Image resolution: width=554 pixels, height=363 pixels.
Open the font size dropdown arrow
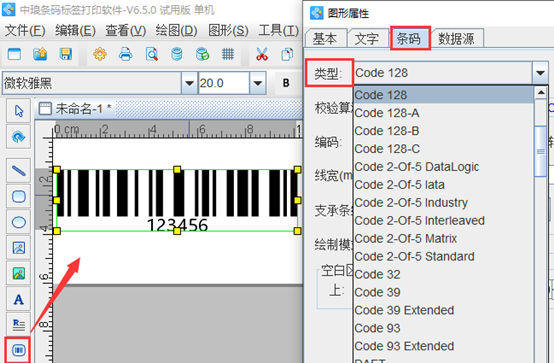tap(258, 83)
